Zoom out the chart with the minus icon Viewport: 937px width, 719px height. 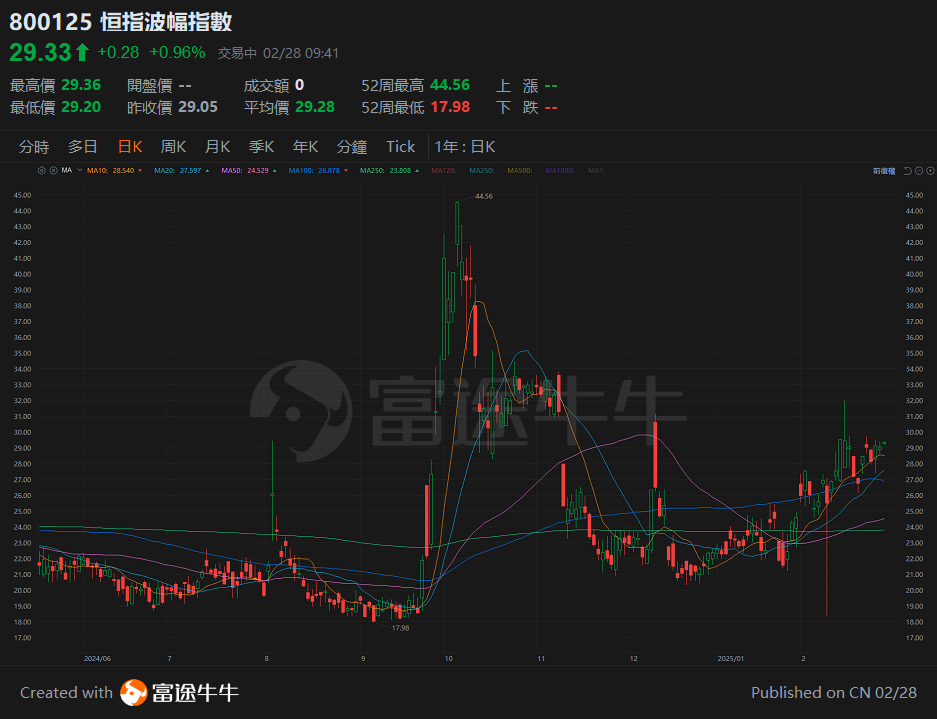pyautogui.click(x=919, y=171)
